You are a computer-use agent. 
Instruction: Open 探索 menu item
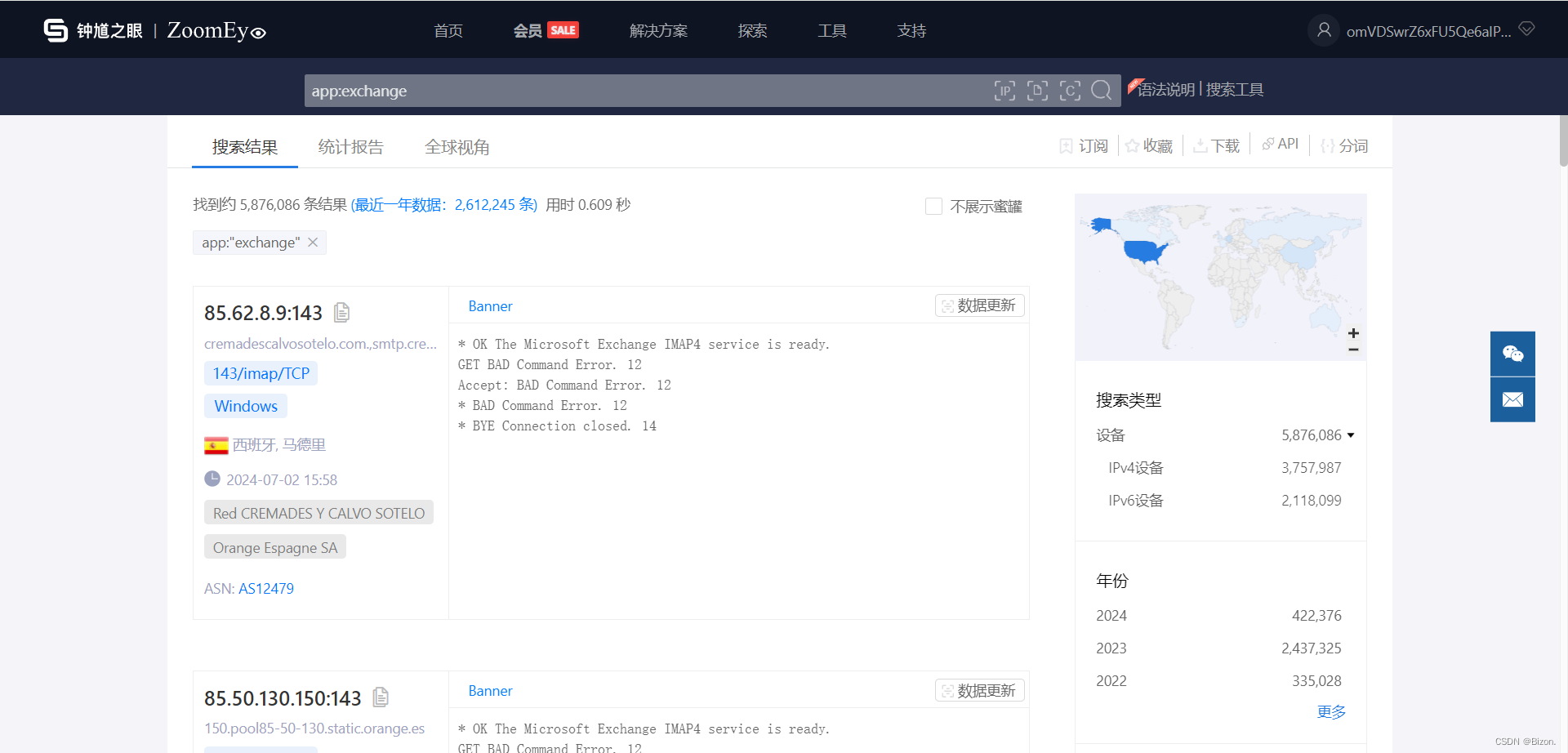(752, 30)
